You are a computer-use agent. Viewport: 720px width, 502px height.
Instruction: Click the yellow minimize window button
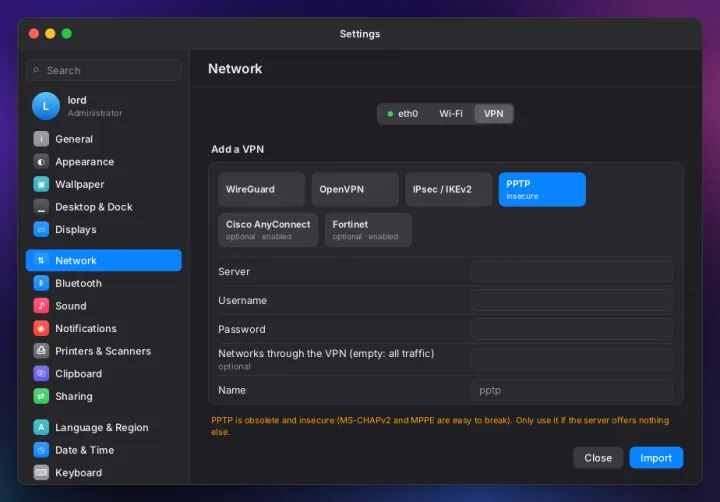(50, 34)
